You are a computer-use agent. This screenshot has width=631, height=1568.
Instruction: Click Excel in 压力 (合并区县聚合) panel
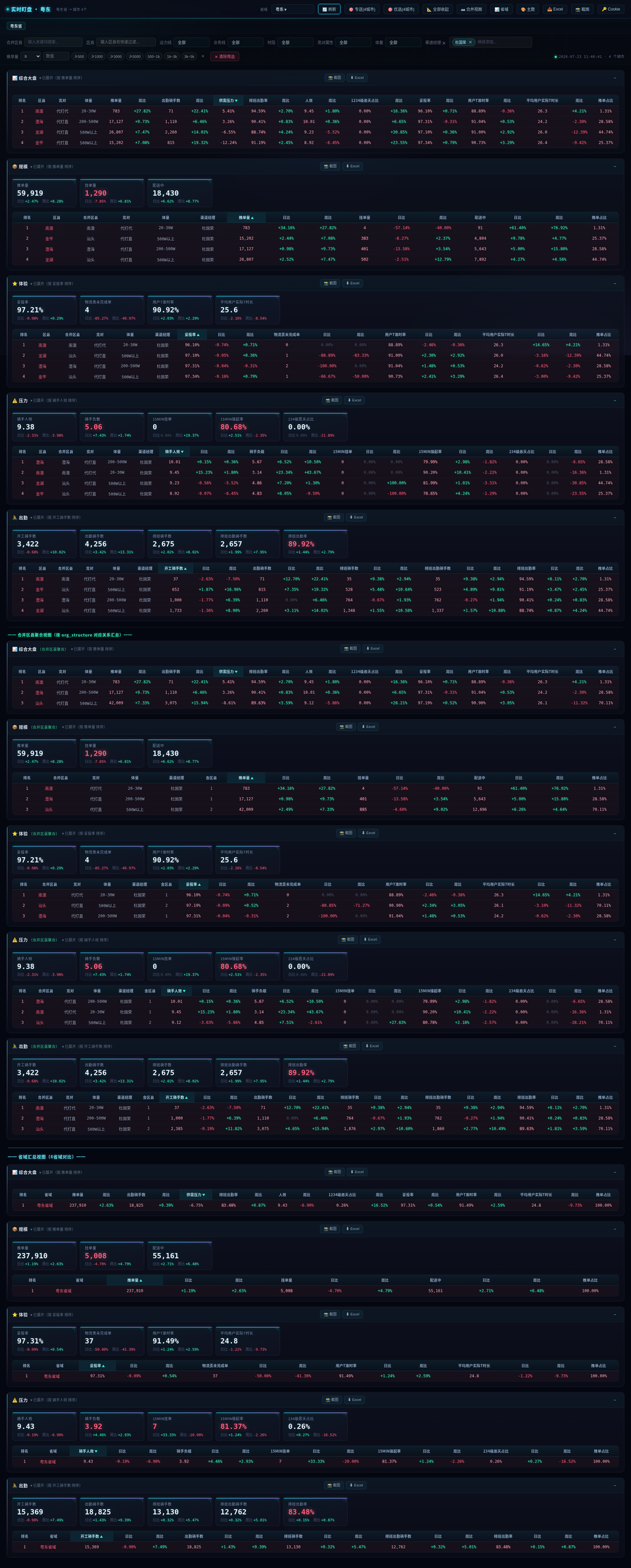pos(370,939)
